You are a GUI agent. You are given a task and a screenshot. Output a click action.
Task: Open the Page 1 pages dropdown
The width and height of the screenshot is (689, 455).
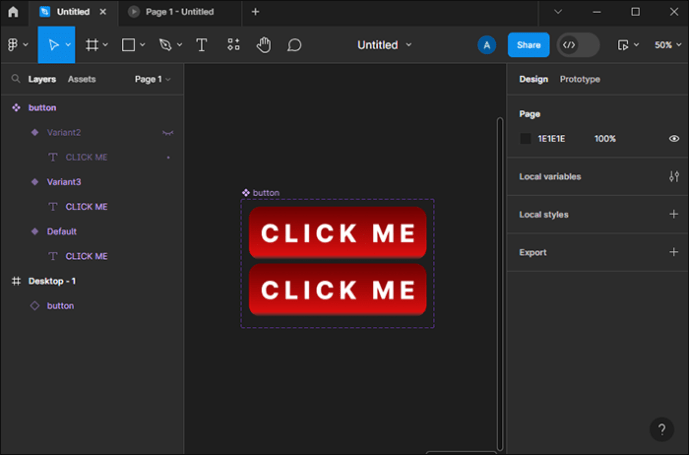pyautogui.click(x=152, y=79)
